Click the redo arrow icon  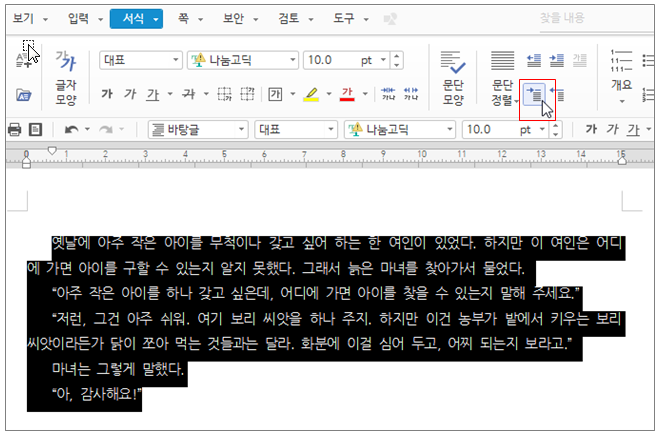pos(106,129)
